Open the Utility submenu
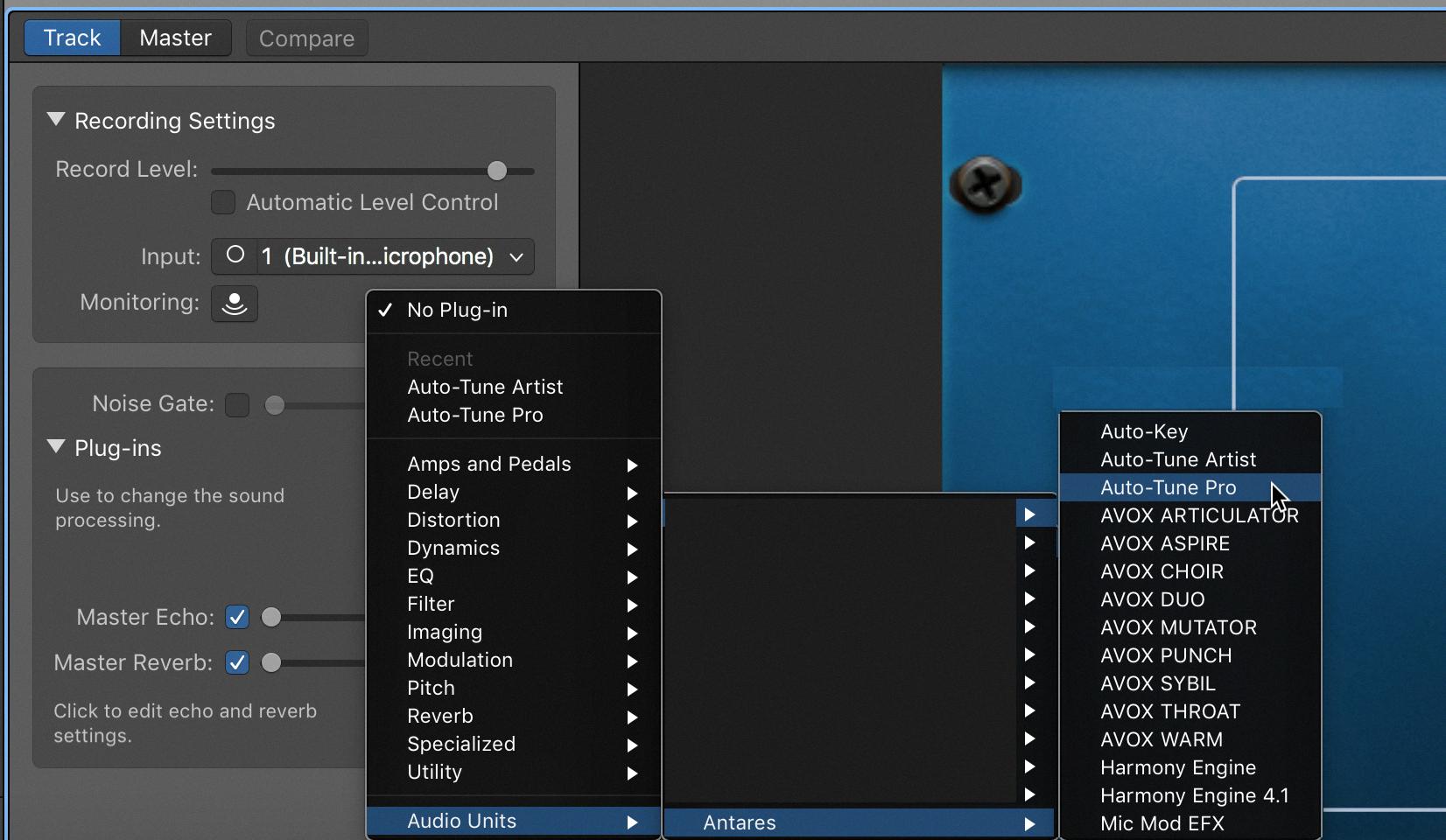This screenshot has height=840, width=1446. [x=514, y=772]
